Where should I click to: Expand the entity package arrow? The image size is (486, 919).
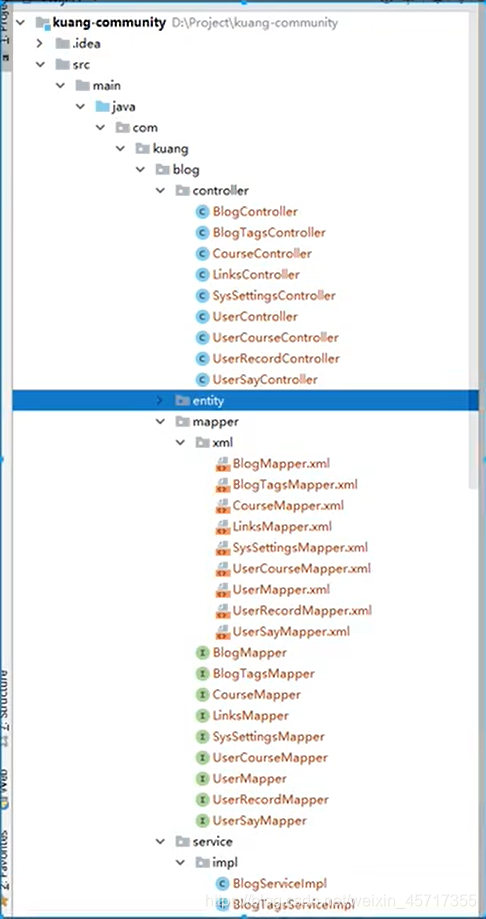[x=159, y=400]
